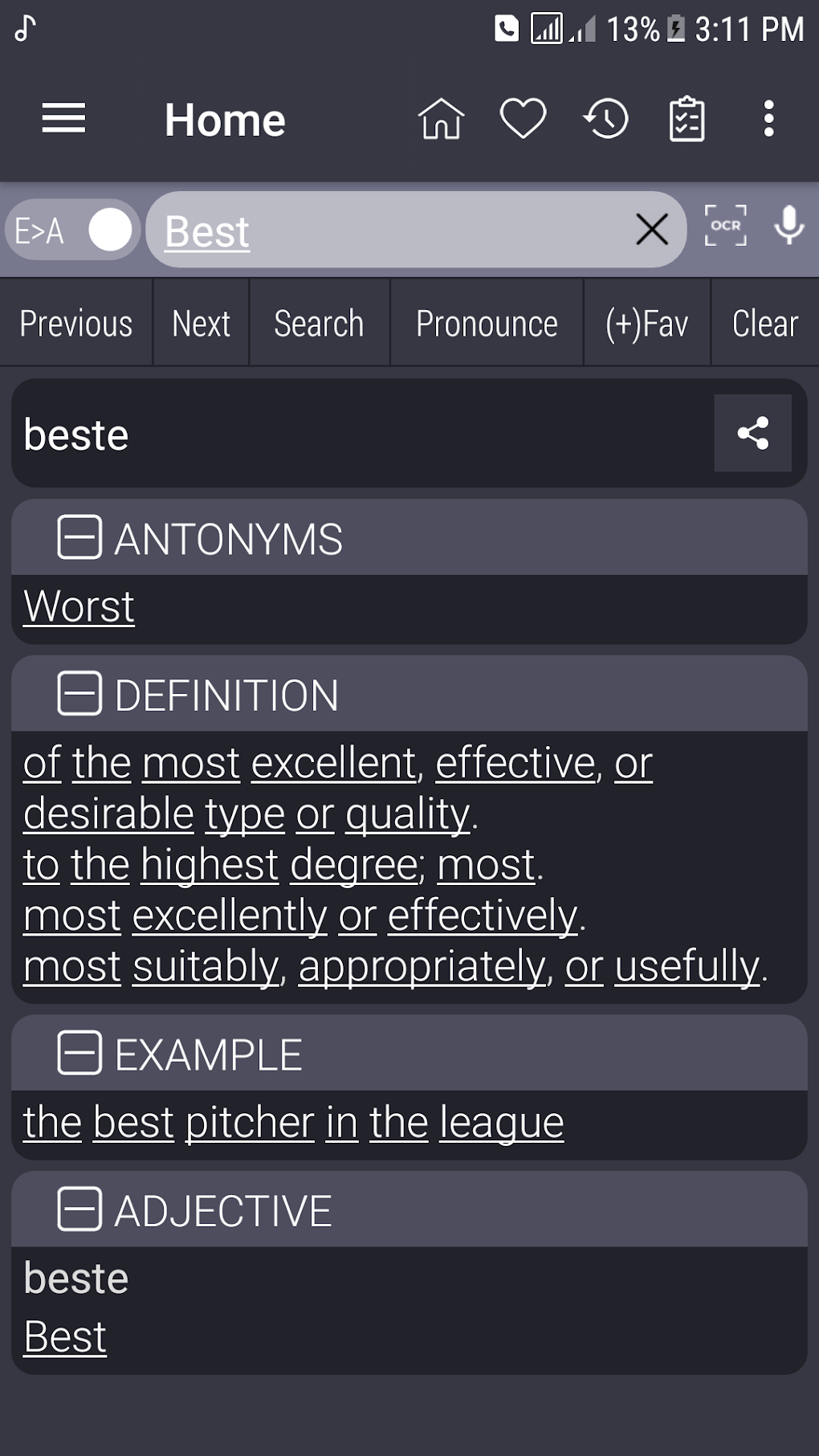
Task: Launch the OCR text scanner
Action: [x=725, y=226]
